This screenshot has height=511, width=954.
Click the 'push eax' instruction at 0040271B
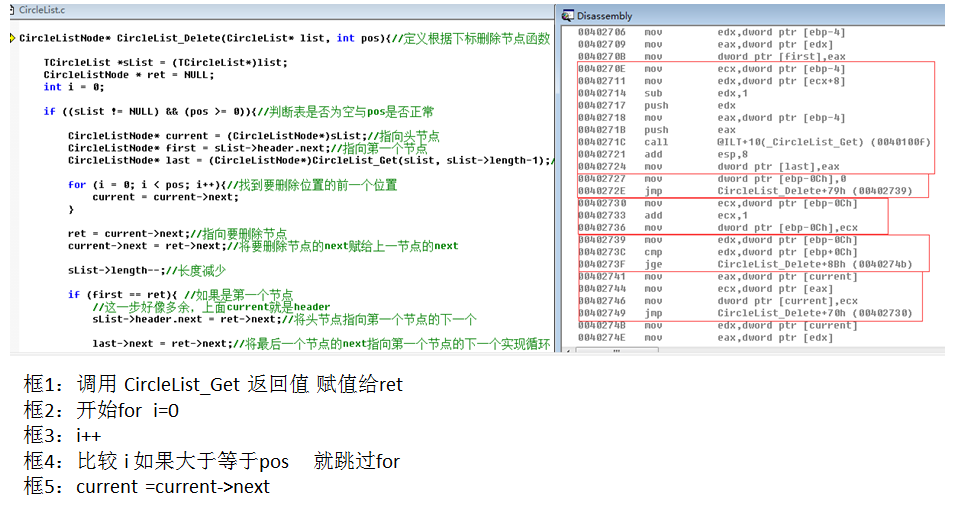point(656,130)
